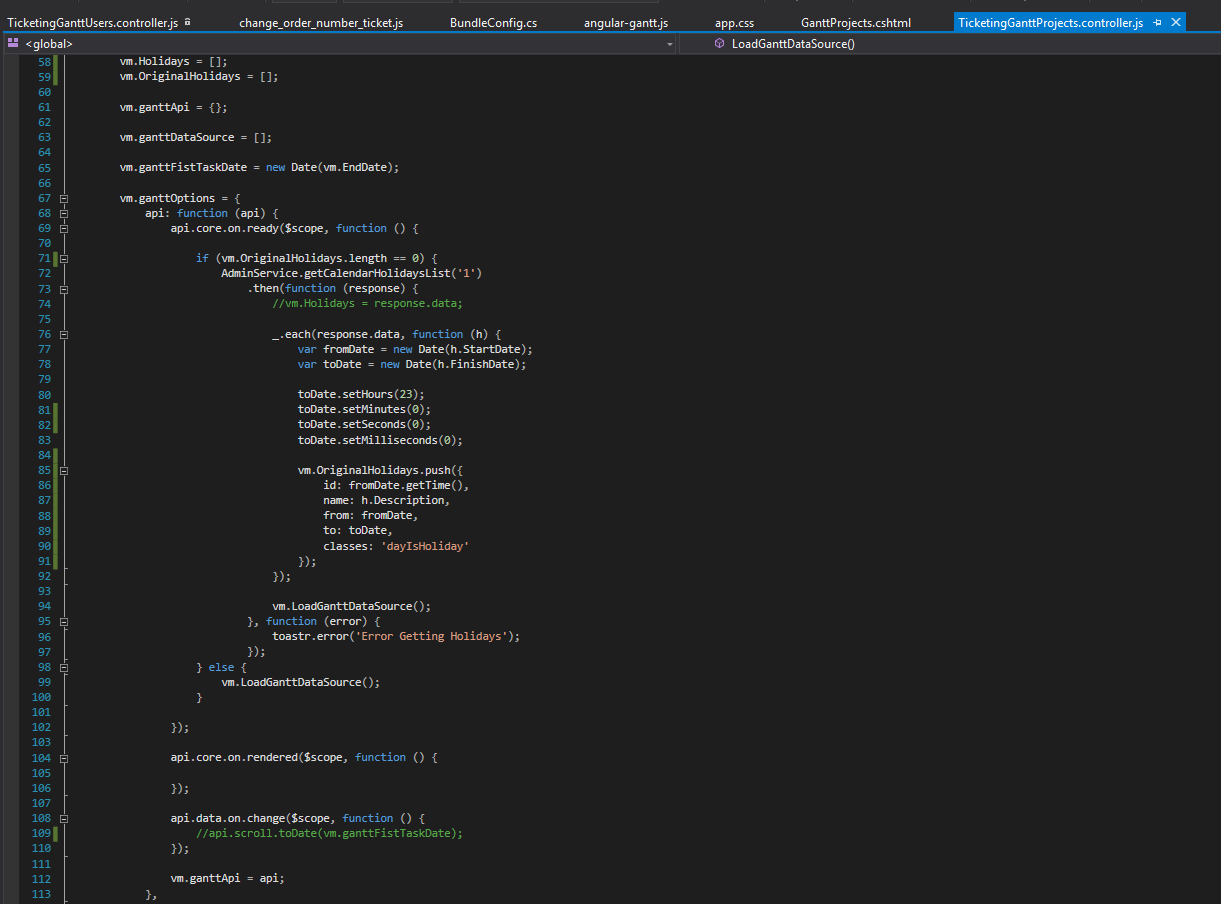Viewport: 1221px width, 904px height.
Task: Collapse the .then callback at line 73
Action: coord(62,288)
